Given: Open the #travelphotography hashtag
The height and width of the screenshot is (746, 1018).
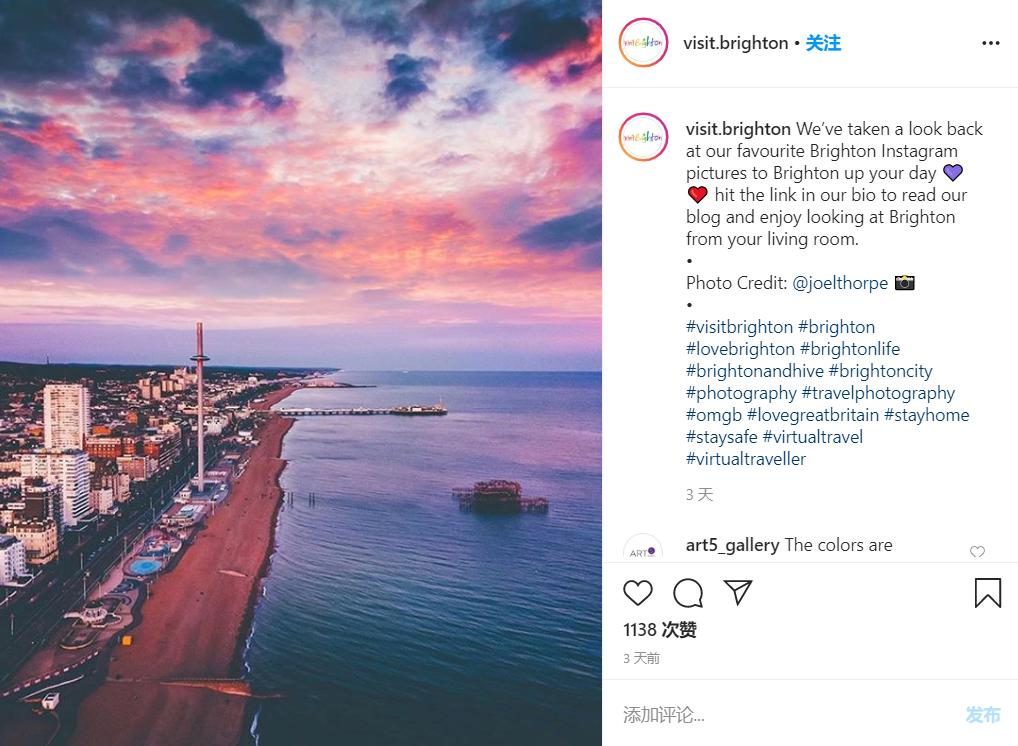Looking at the screenshot, I should pos(878,393).
